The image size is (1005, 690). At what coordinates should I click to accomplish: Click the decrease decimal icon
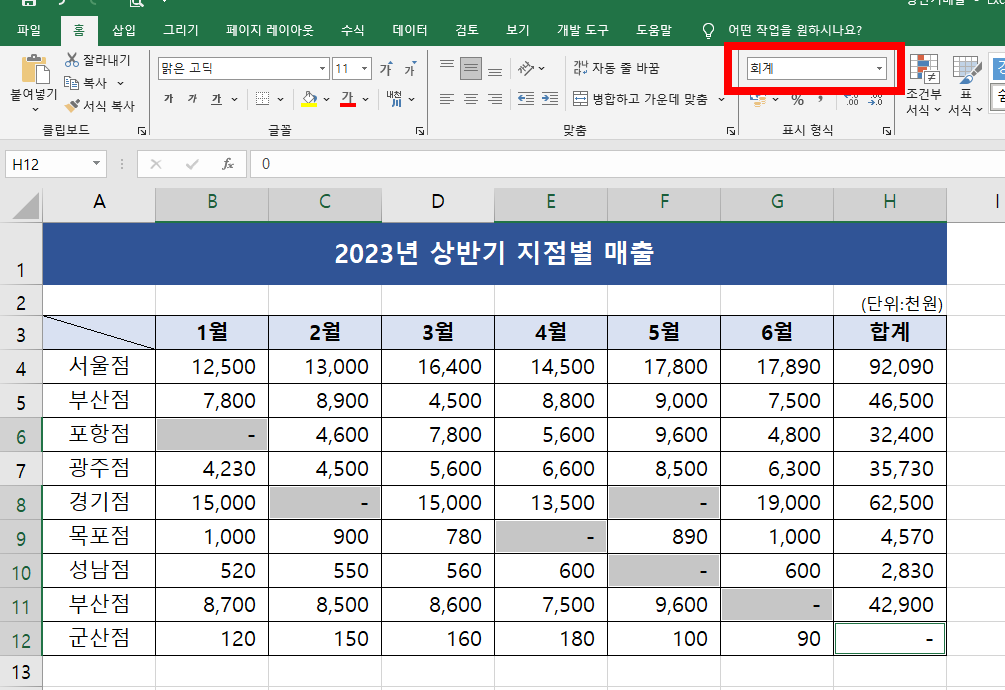point(876,99)
